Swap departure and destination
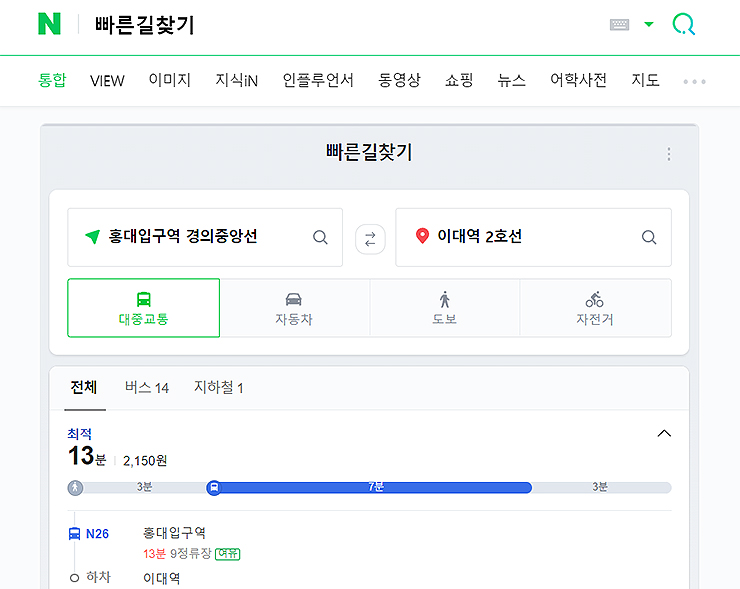740x589 pixels. 370,239
